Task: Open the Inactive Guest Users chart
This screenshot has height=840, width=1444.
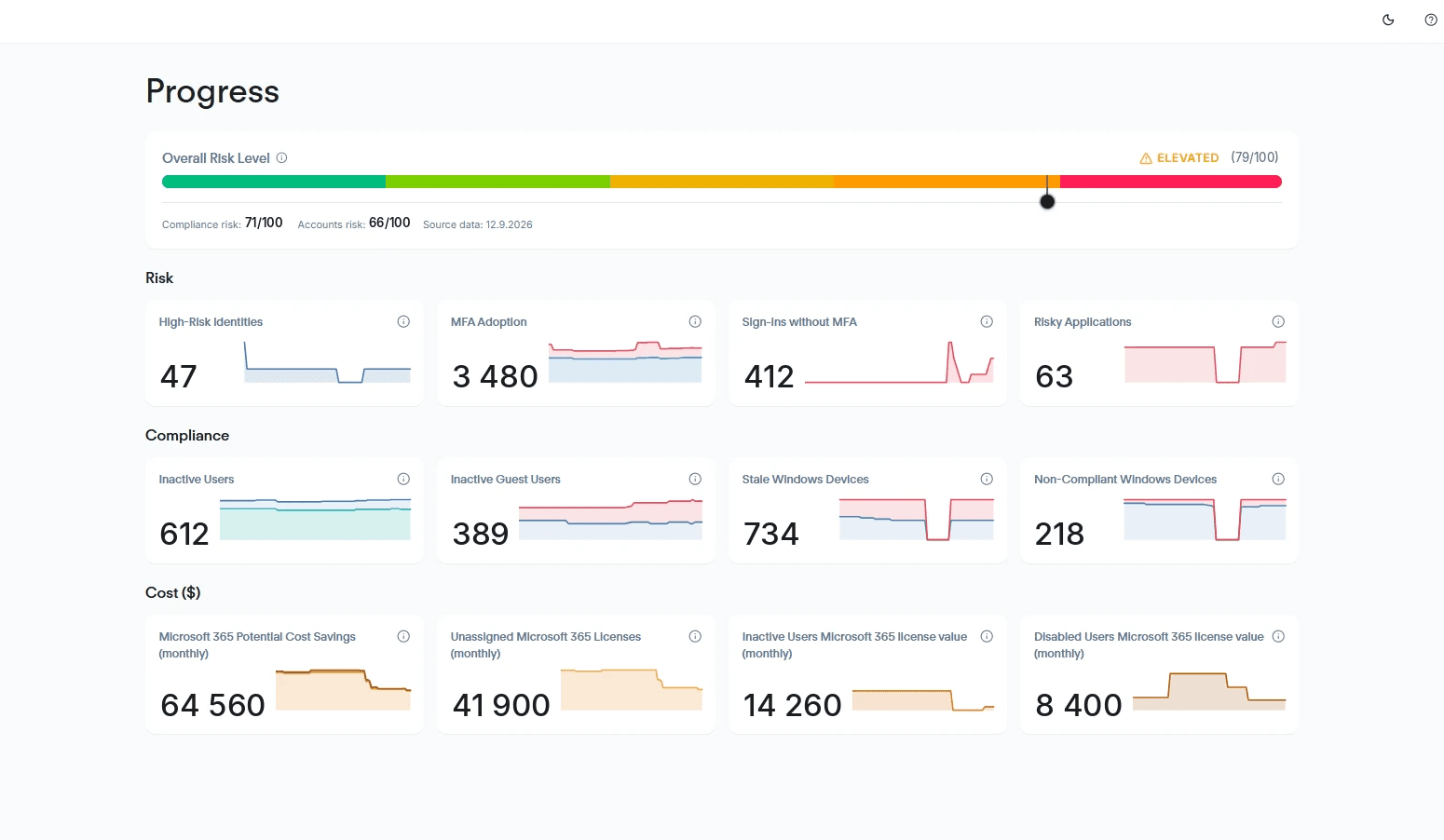Action: [610, 520]
